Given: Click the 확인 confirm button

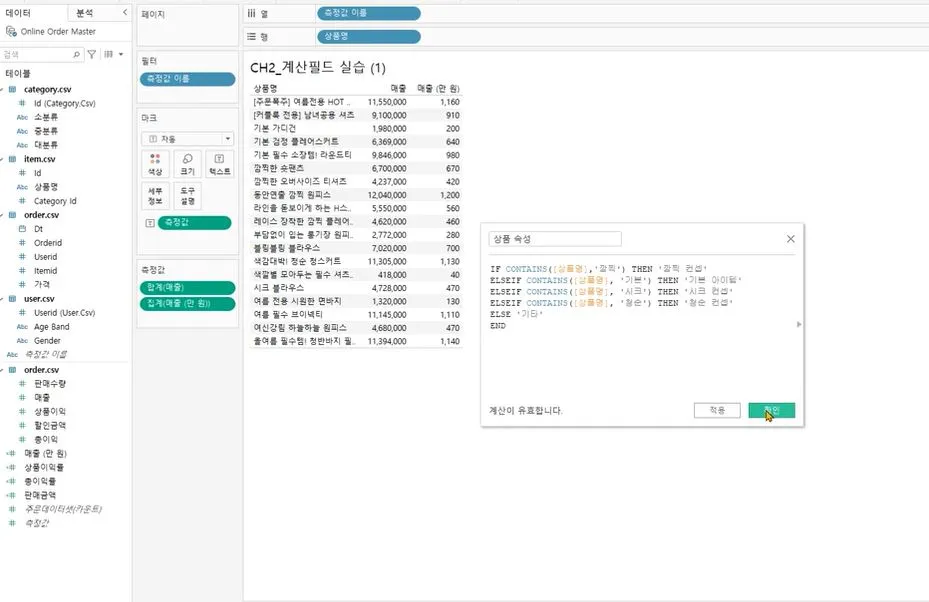Looking at the screenshot, I should click(771, 410).
